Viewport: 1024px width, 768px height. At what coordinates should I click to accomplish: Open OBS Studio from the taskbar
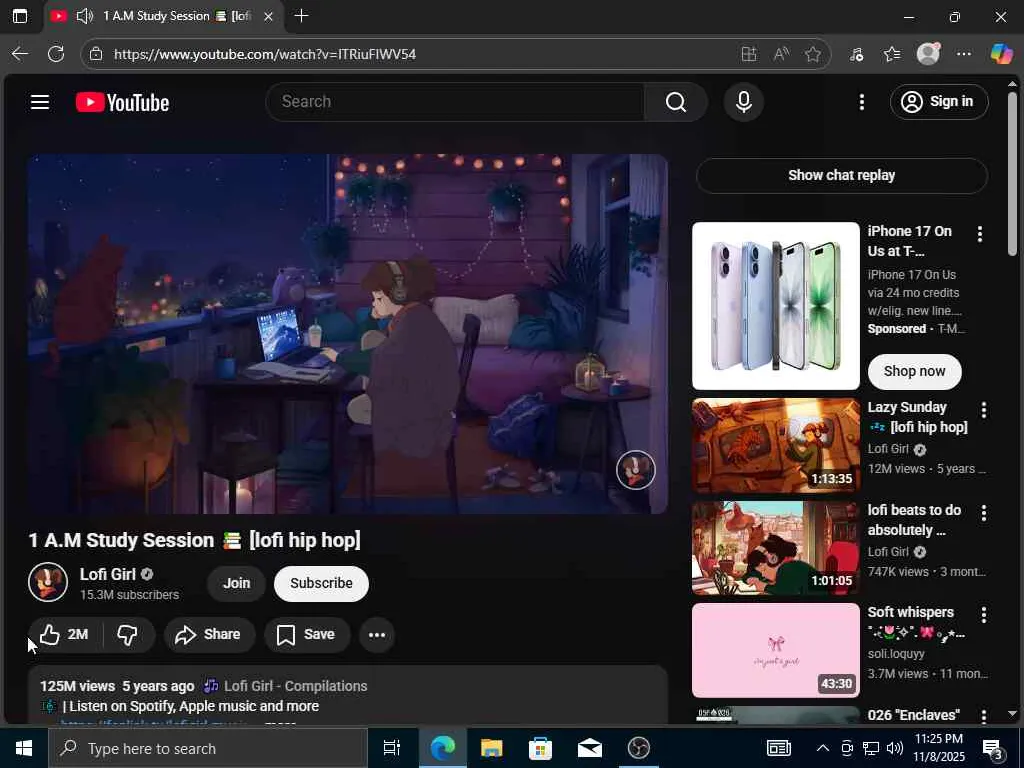point(638,748)
